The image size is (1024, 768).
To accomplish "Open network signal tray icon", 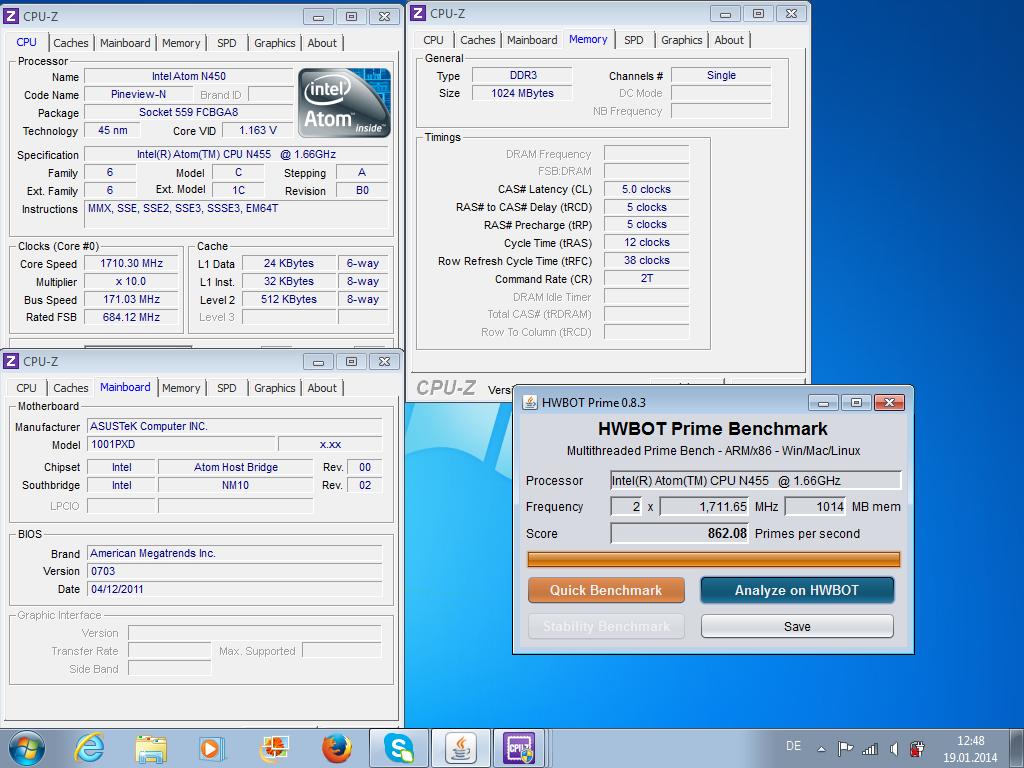I will click(870, 749).
